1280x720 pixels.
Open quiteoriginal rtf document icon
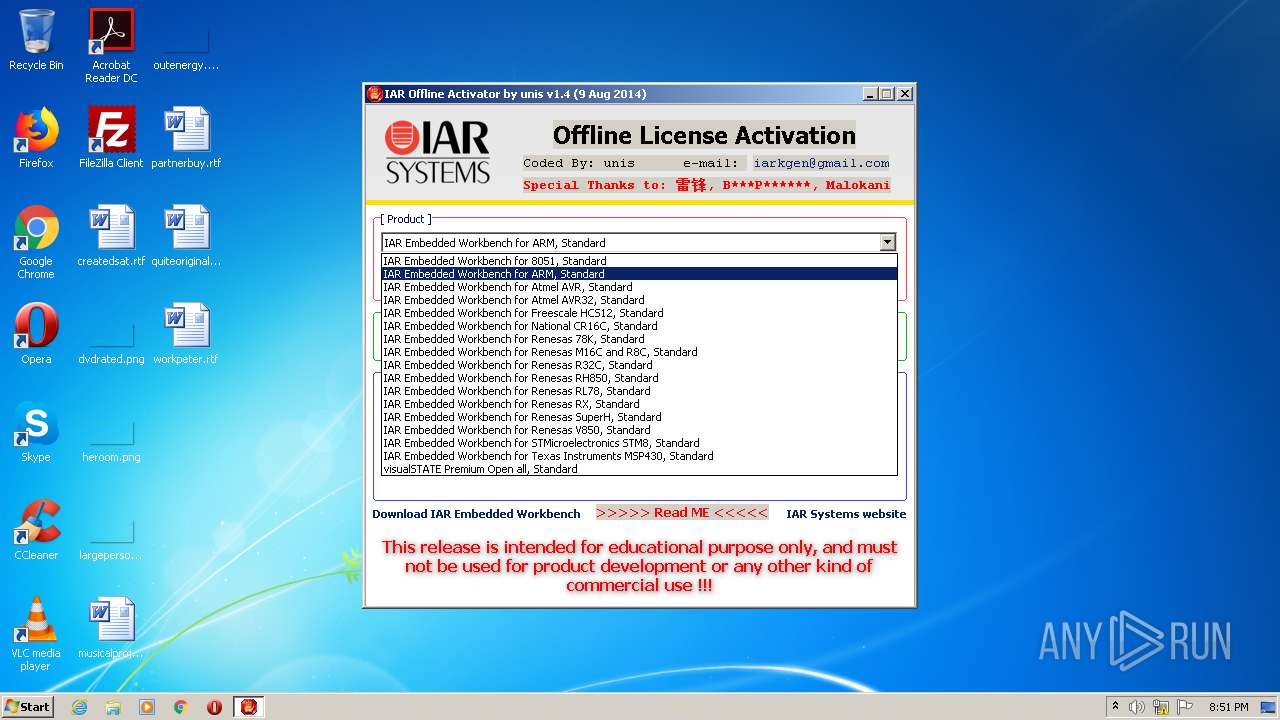point(186,236)
